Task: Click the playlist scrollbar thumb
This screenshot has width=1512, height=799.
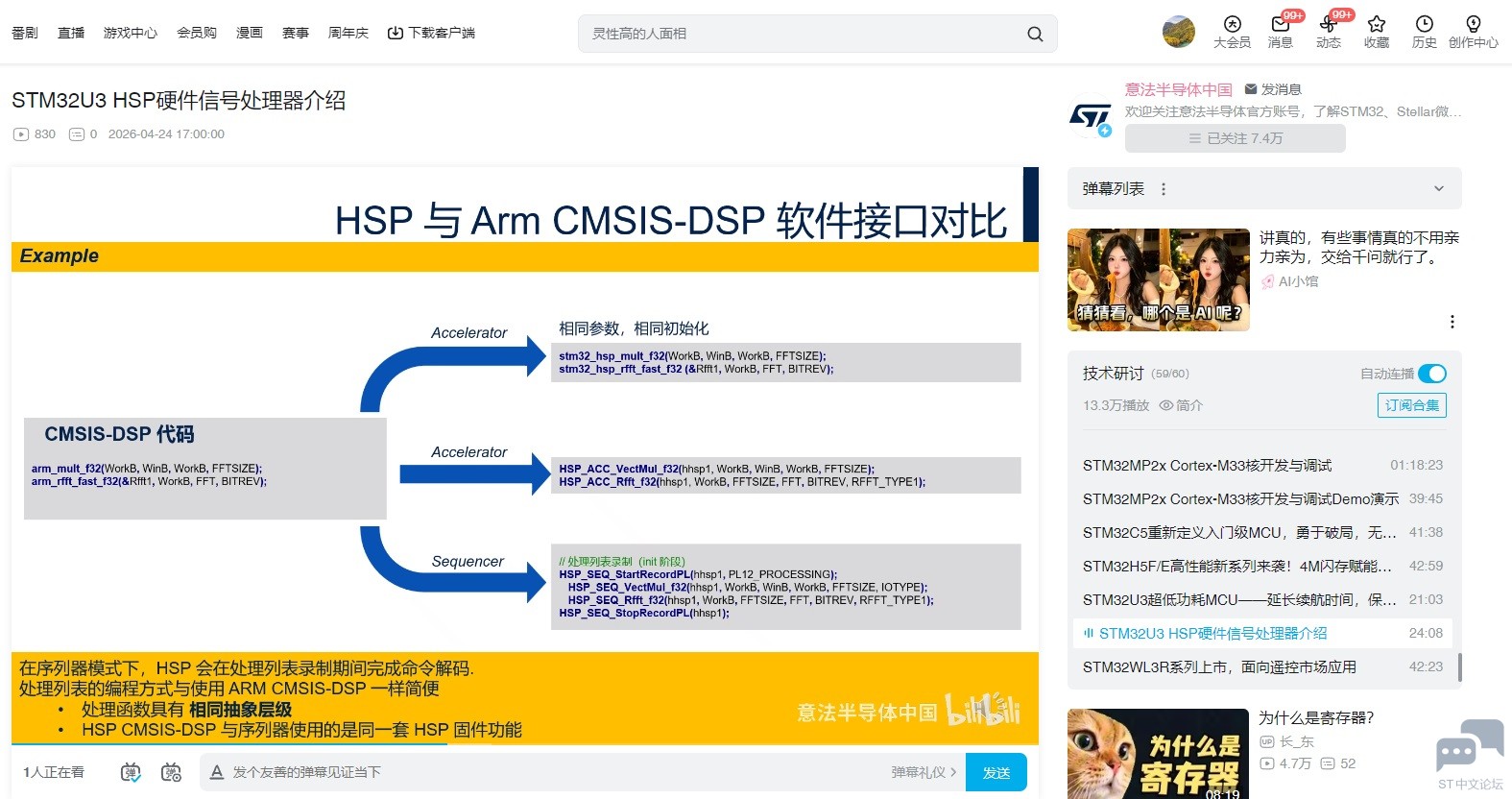Action: pyautogui.click(x=1459, y=667)
